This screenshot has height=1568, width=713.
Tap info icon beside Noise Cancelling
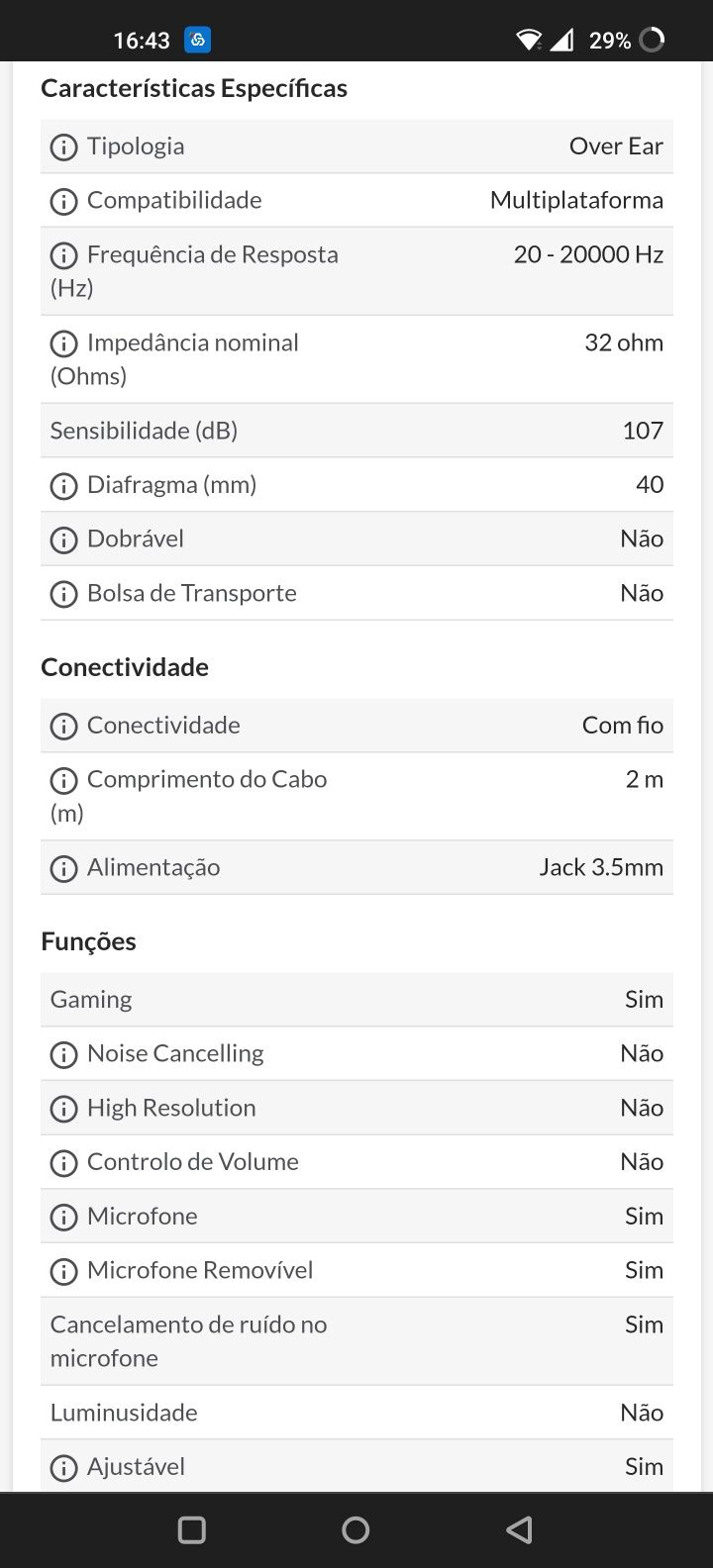click(x=63, y=1055)
